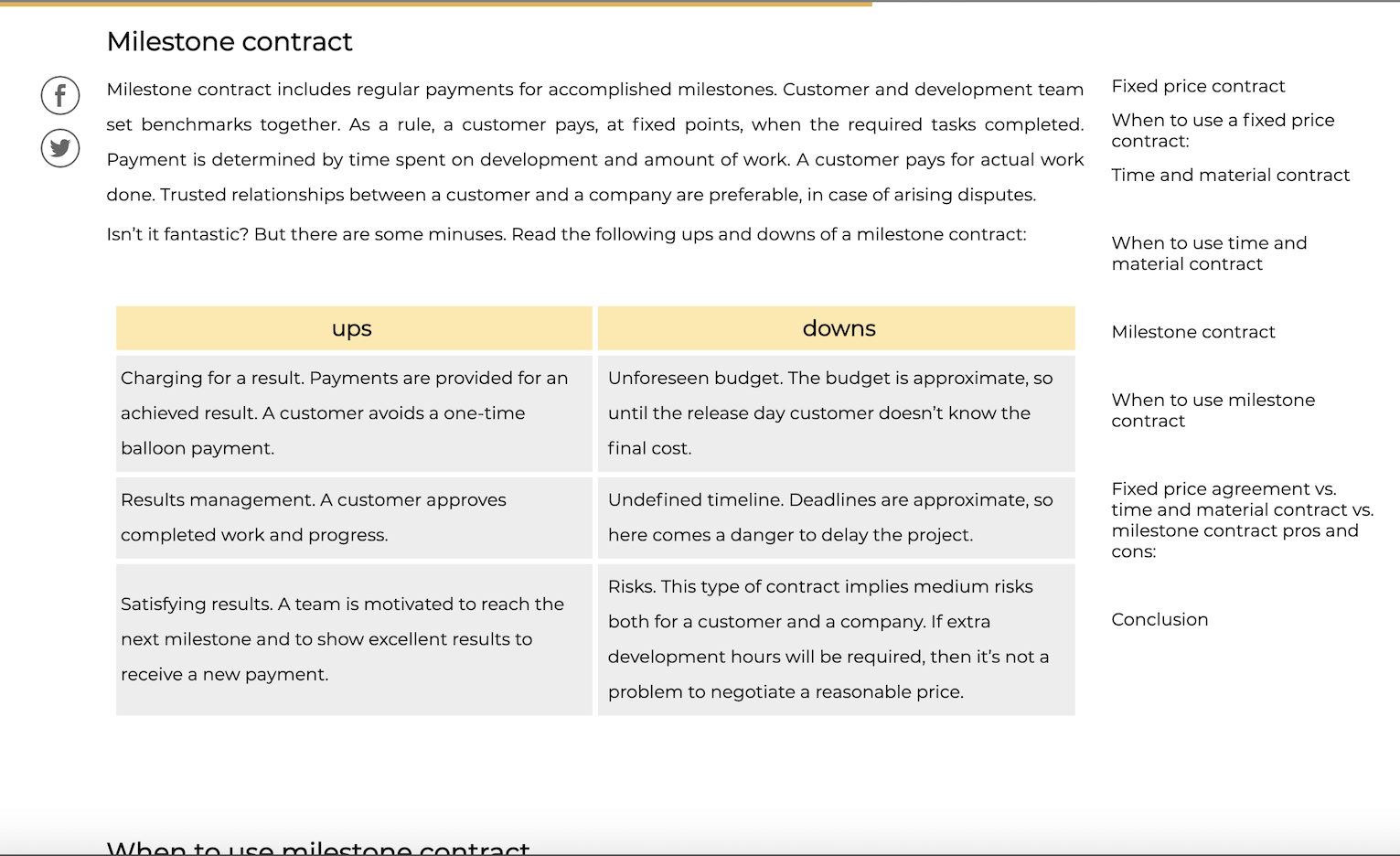Screen dimensions: 1400x856
Task: Click the reading progress bar at top
Action: [x=435, y=5]
